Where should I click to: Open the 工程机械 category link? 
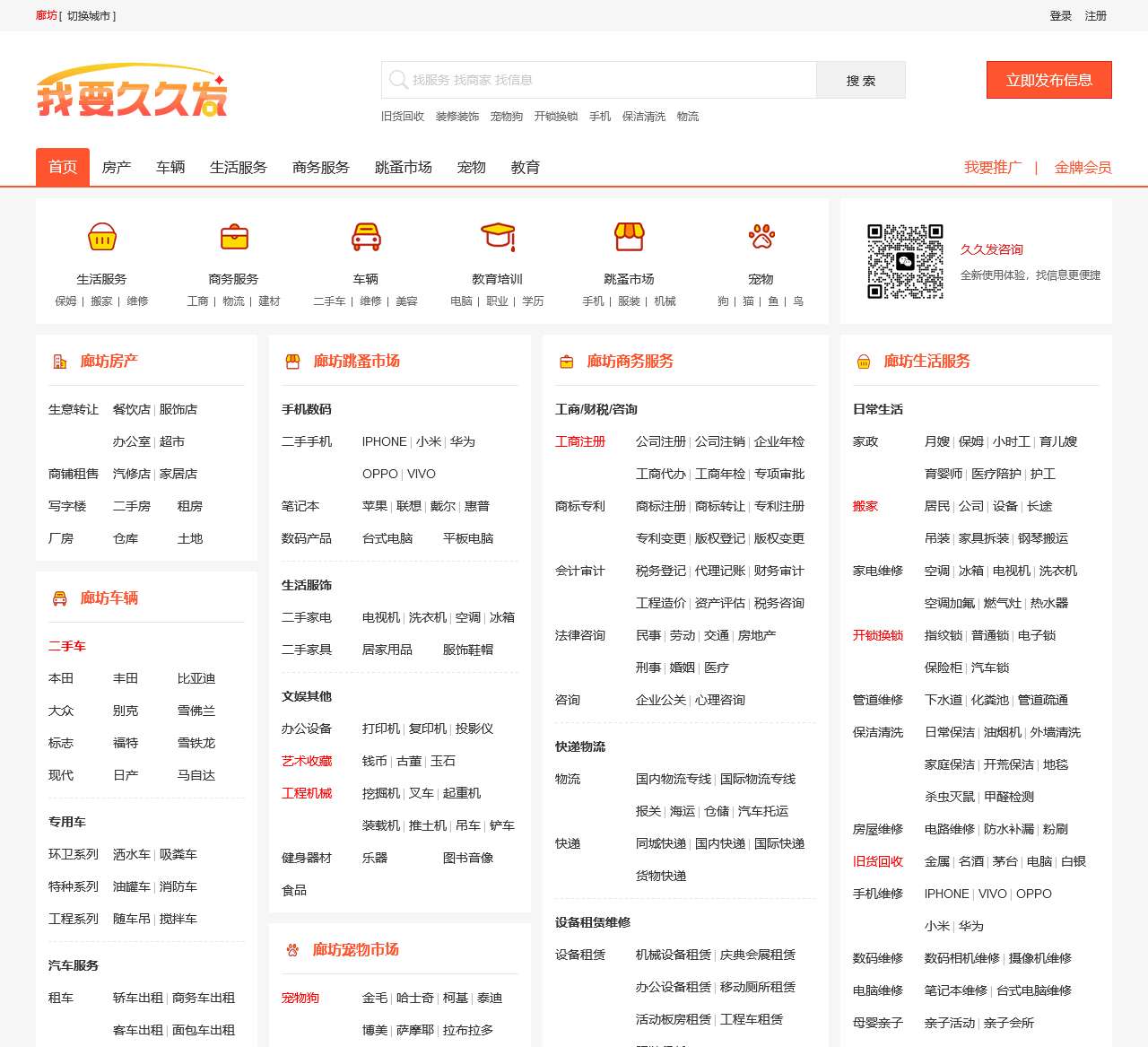307,793
